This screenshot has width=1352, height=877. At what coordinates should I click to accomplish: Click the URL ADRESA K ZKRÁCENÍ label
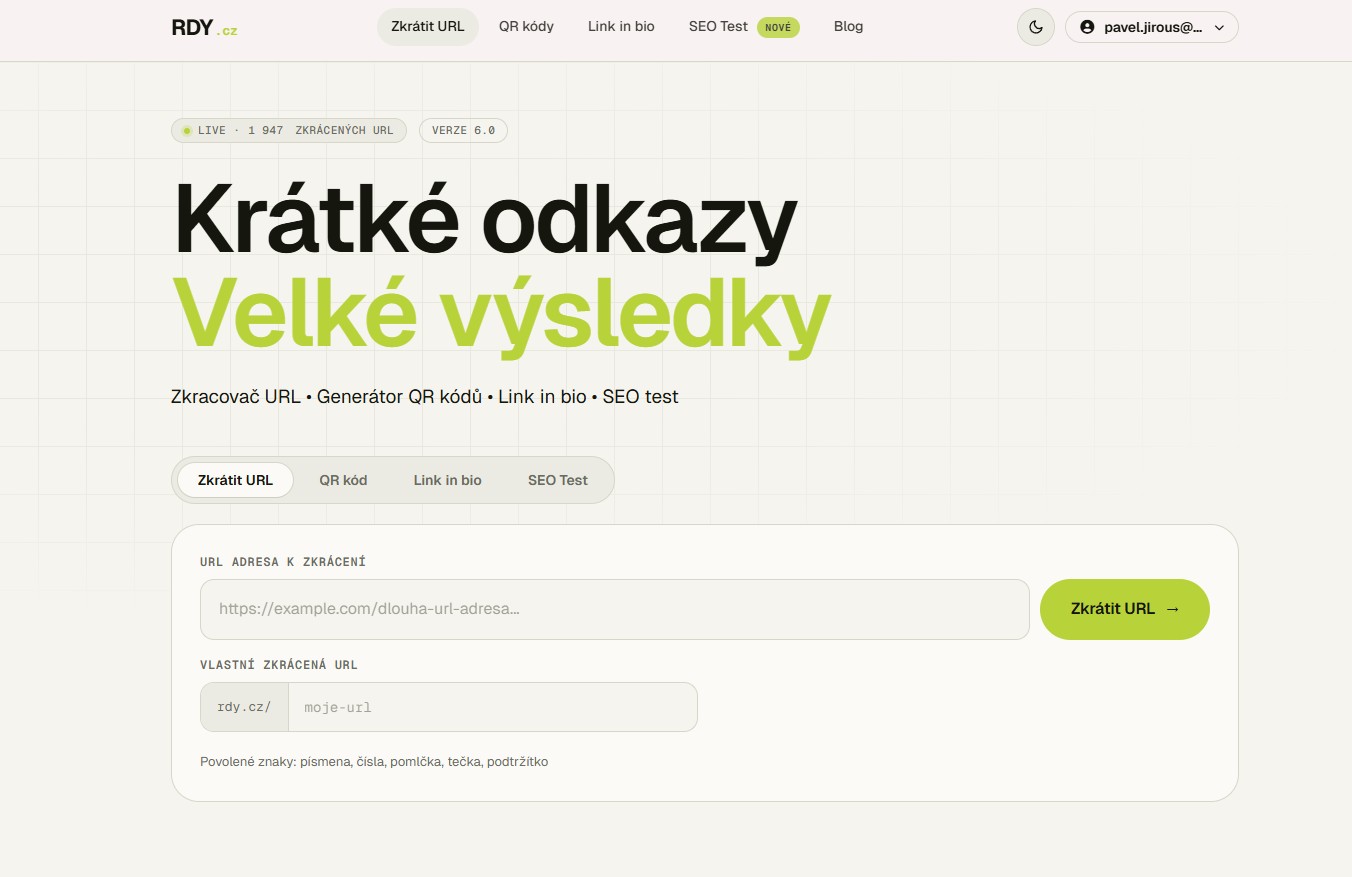(x=283, y=562)
